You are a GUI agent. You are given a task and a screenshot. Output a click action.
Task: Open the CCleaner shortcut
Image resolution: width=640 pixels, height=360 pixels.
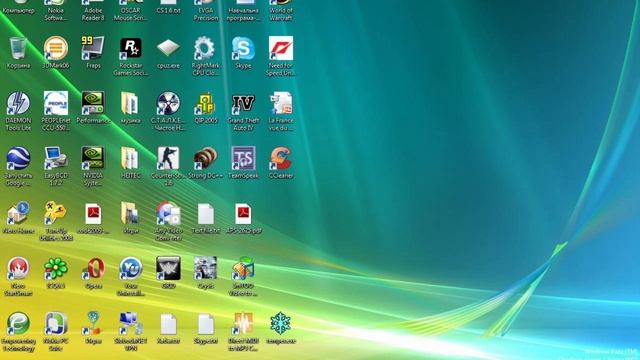click(281, 158)
